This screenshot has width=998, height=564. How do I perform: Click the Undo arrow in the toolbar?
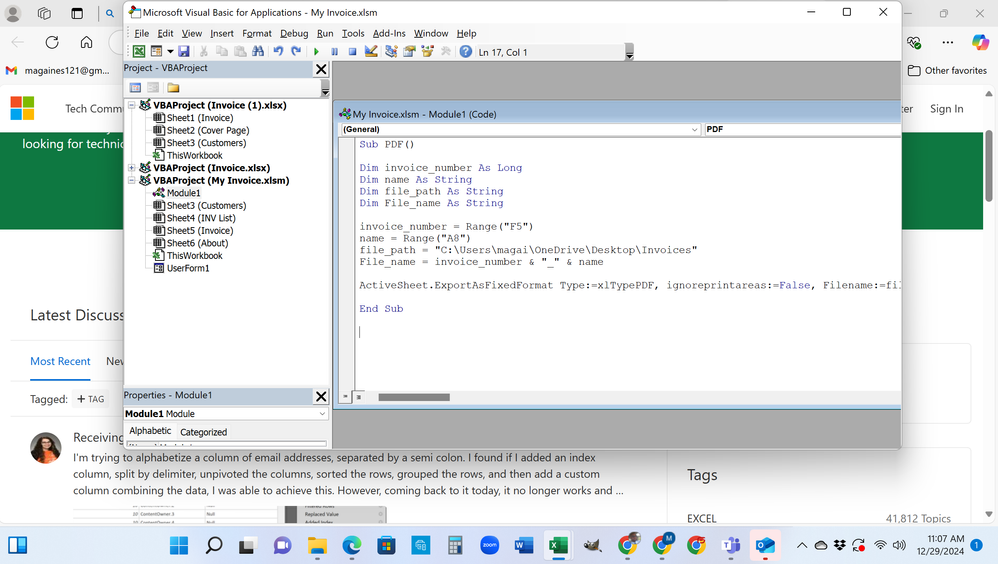(x=278, y=52)
